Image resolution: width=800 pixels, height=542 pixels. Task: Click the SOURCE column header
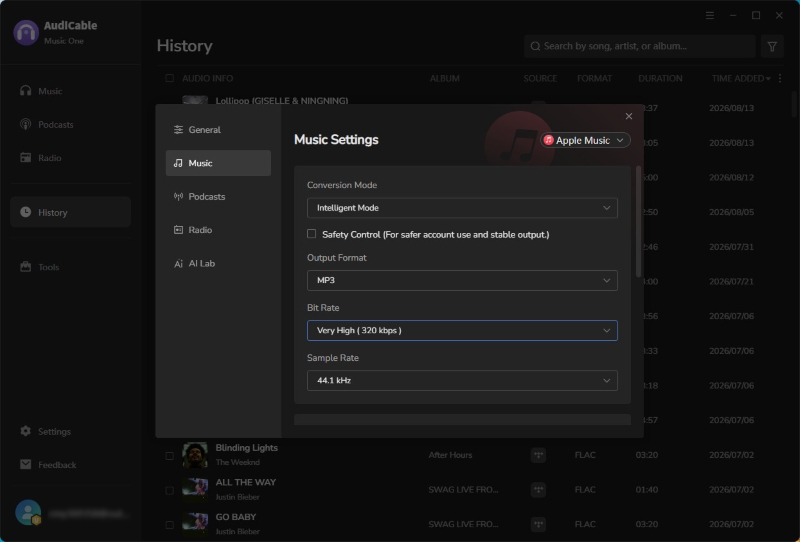point(540,78)
